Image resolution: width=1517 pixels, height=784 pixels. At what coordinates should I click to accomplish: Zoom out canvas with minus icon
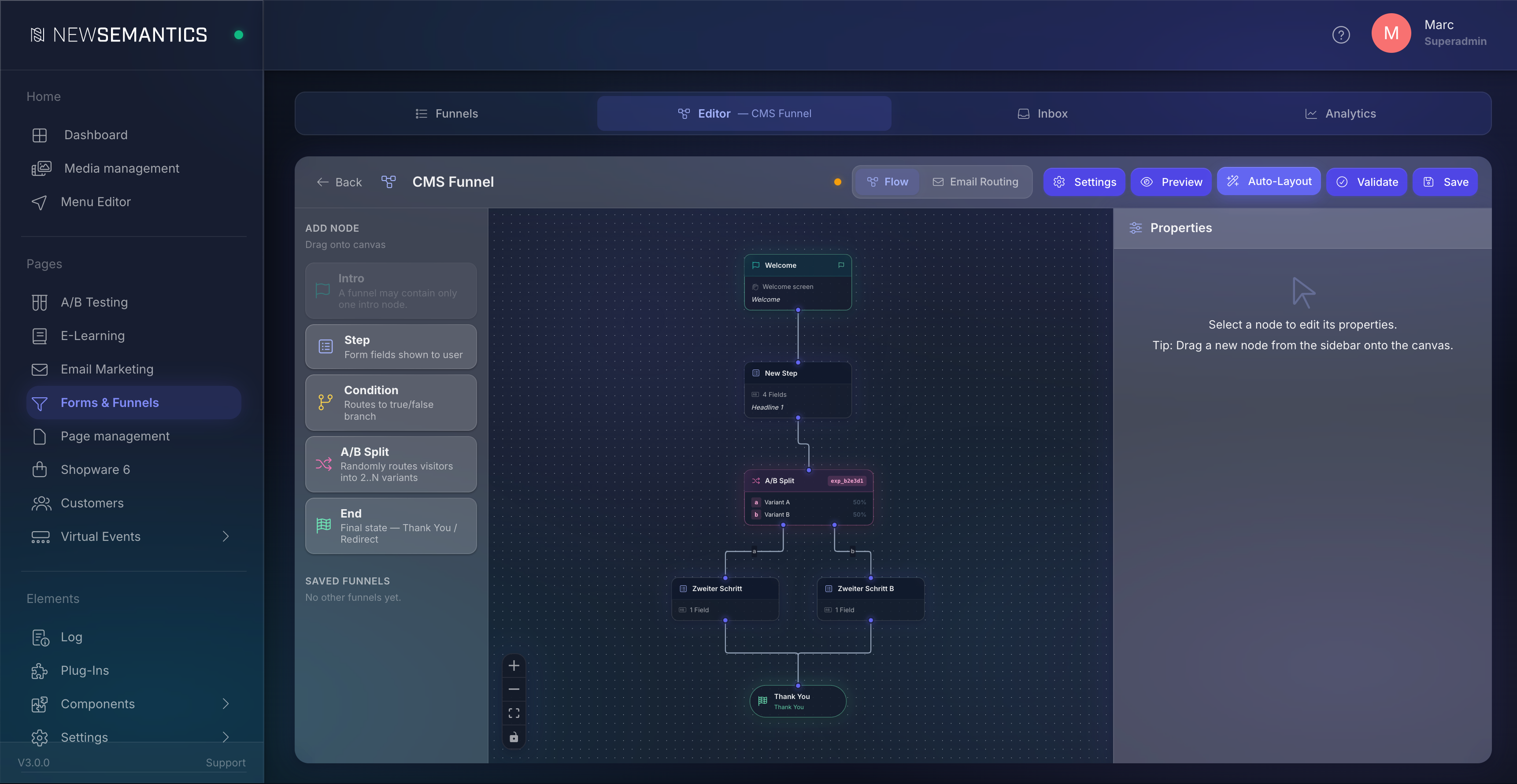(x=514, y=689)
